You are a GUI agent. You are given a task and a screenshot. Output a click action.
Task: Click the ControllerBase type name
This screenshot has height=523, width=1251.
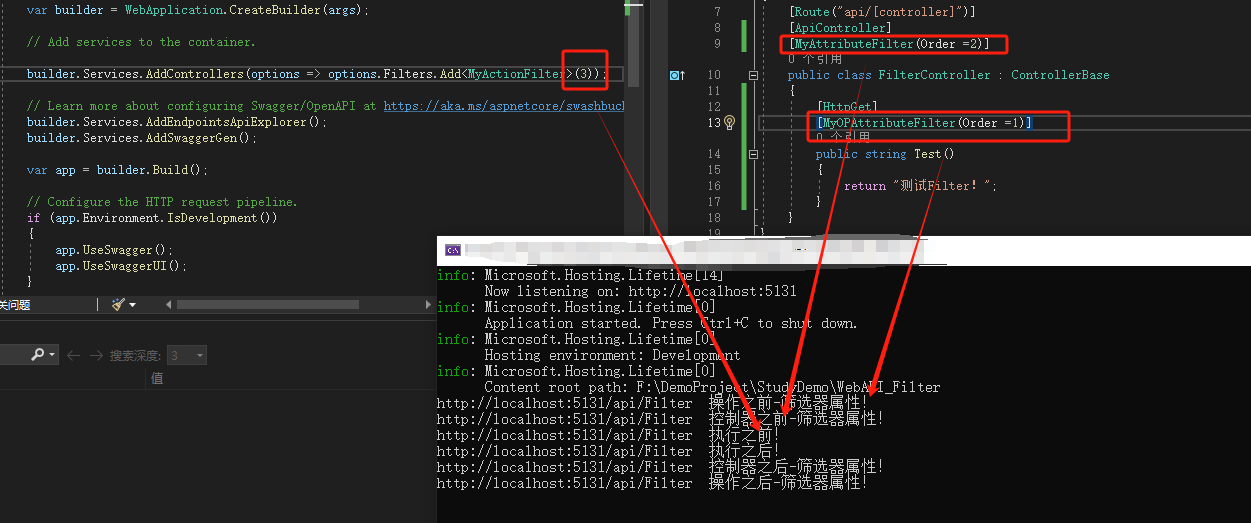pos(1059,75)
